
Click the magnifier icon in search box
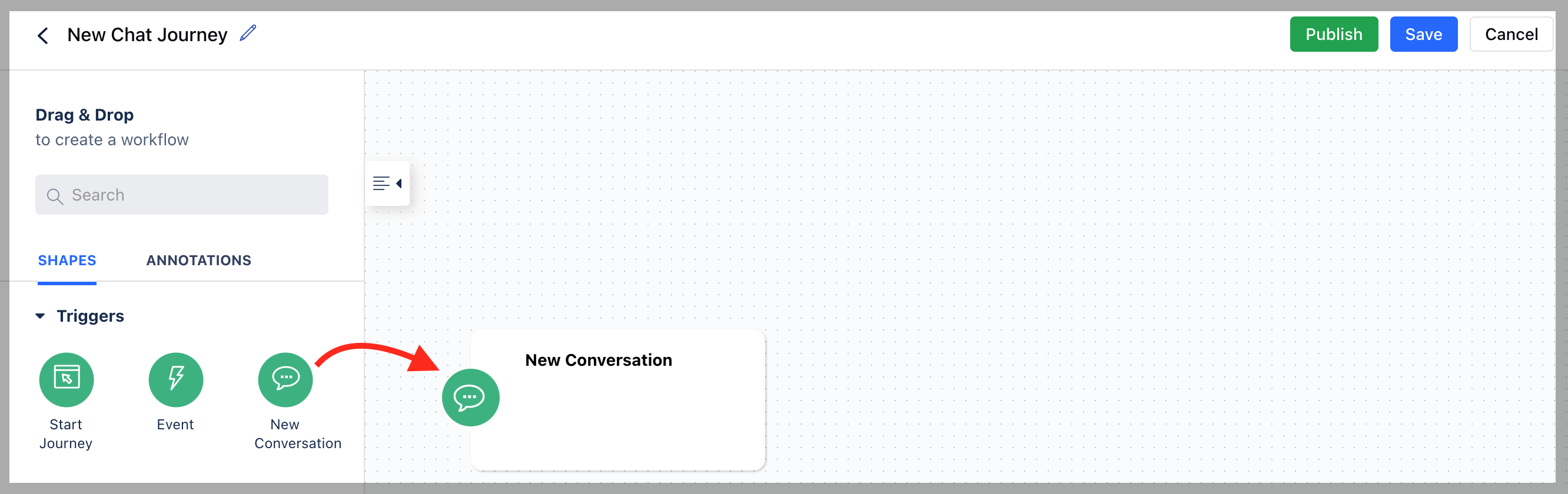tap(55, 196)
